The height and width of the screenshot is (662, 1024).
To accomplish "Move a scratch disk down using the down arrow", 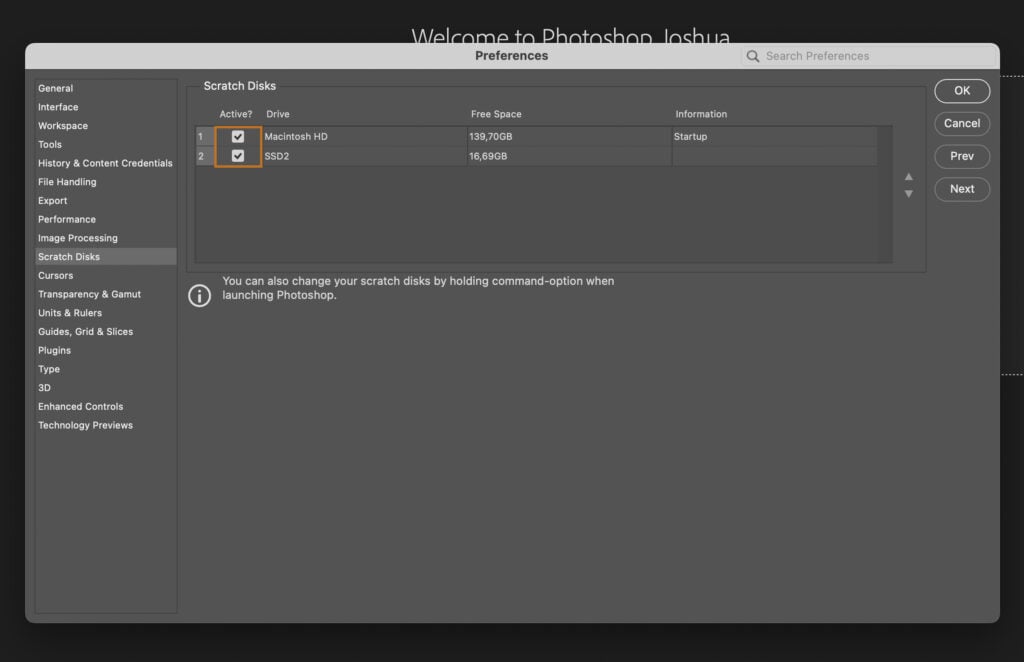I will 908,194.
